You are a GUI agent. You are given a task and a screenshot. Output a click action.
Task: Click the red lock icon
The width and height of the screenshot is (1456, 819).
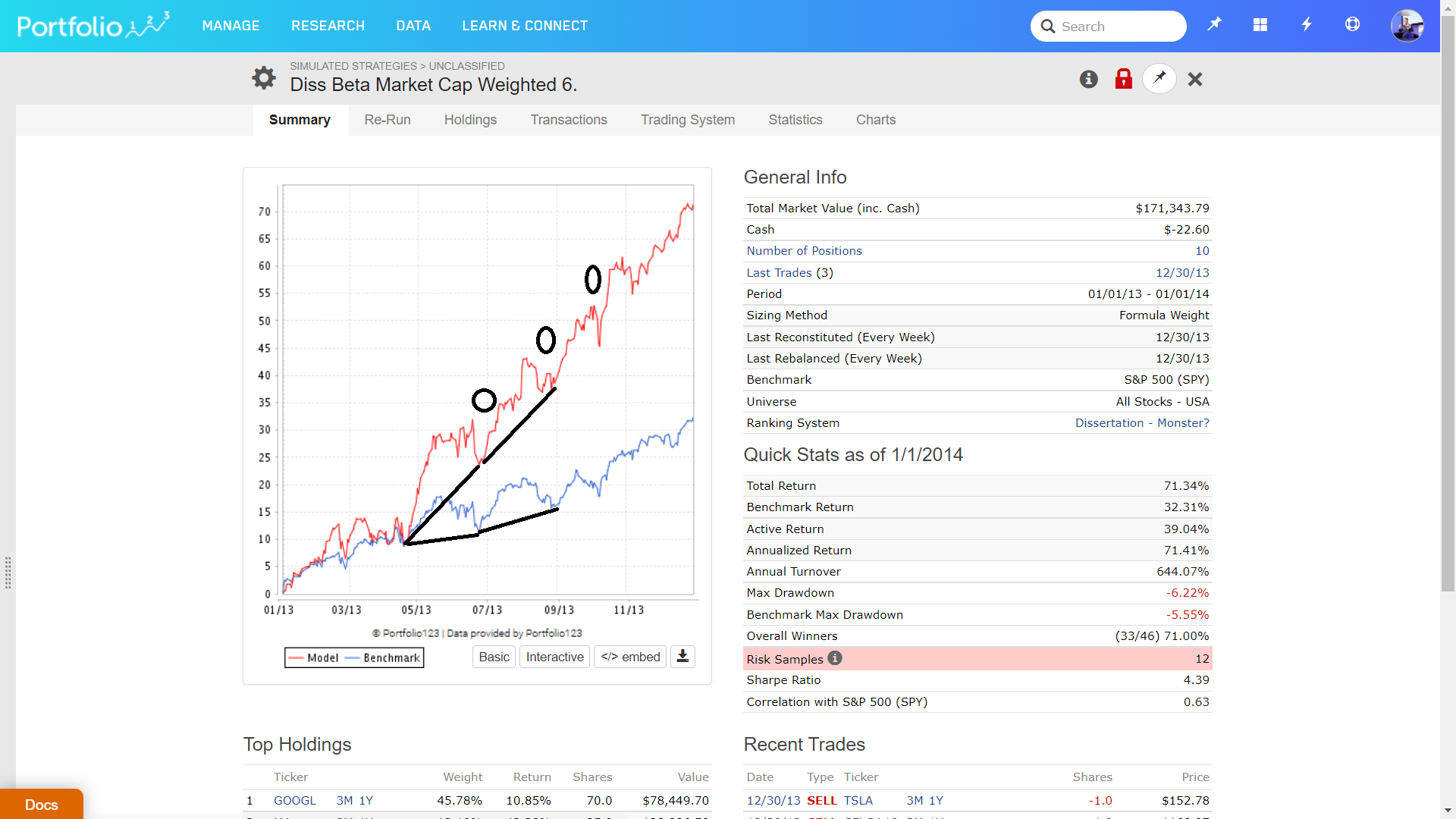click(1124, 79)
